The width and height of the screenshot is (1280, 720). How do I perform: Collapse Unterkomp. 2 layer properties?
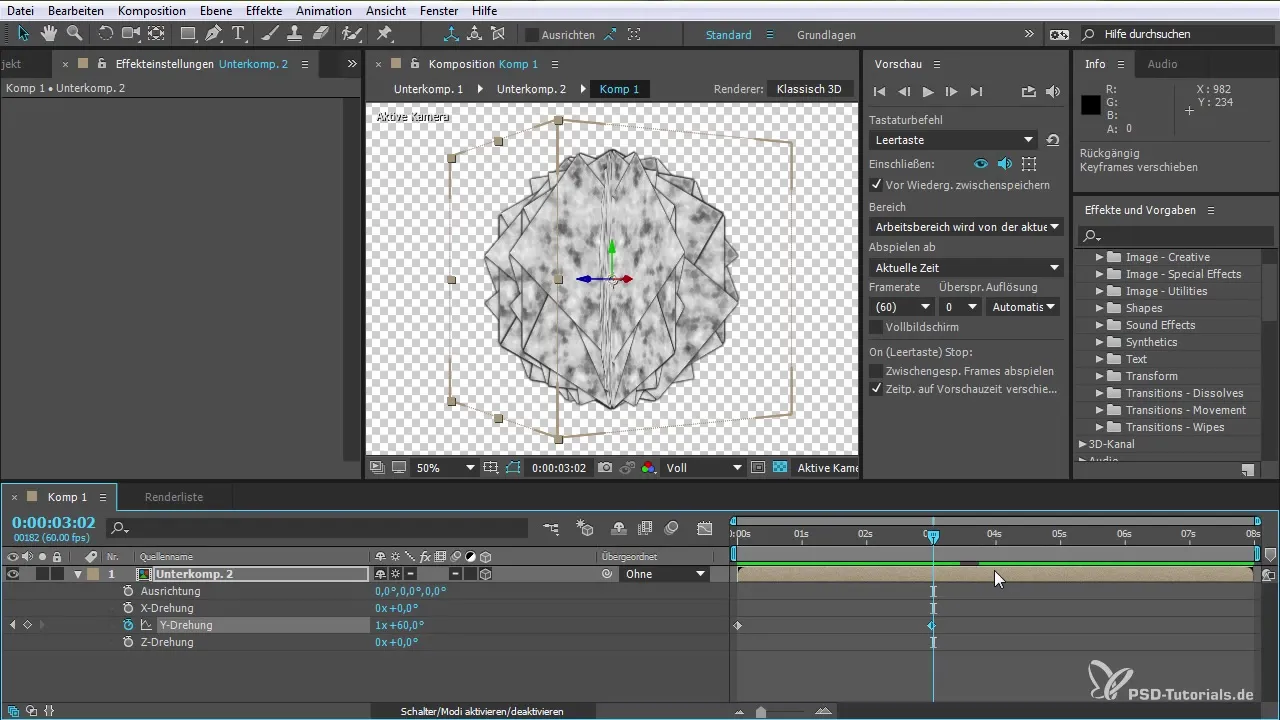pyautogui.click(x=78, y=575)
